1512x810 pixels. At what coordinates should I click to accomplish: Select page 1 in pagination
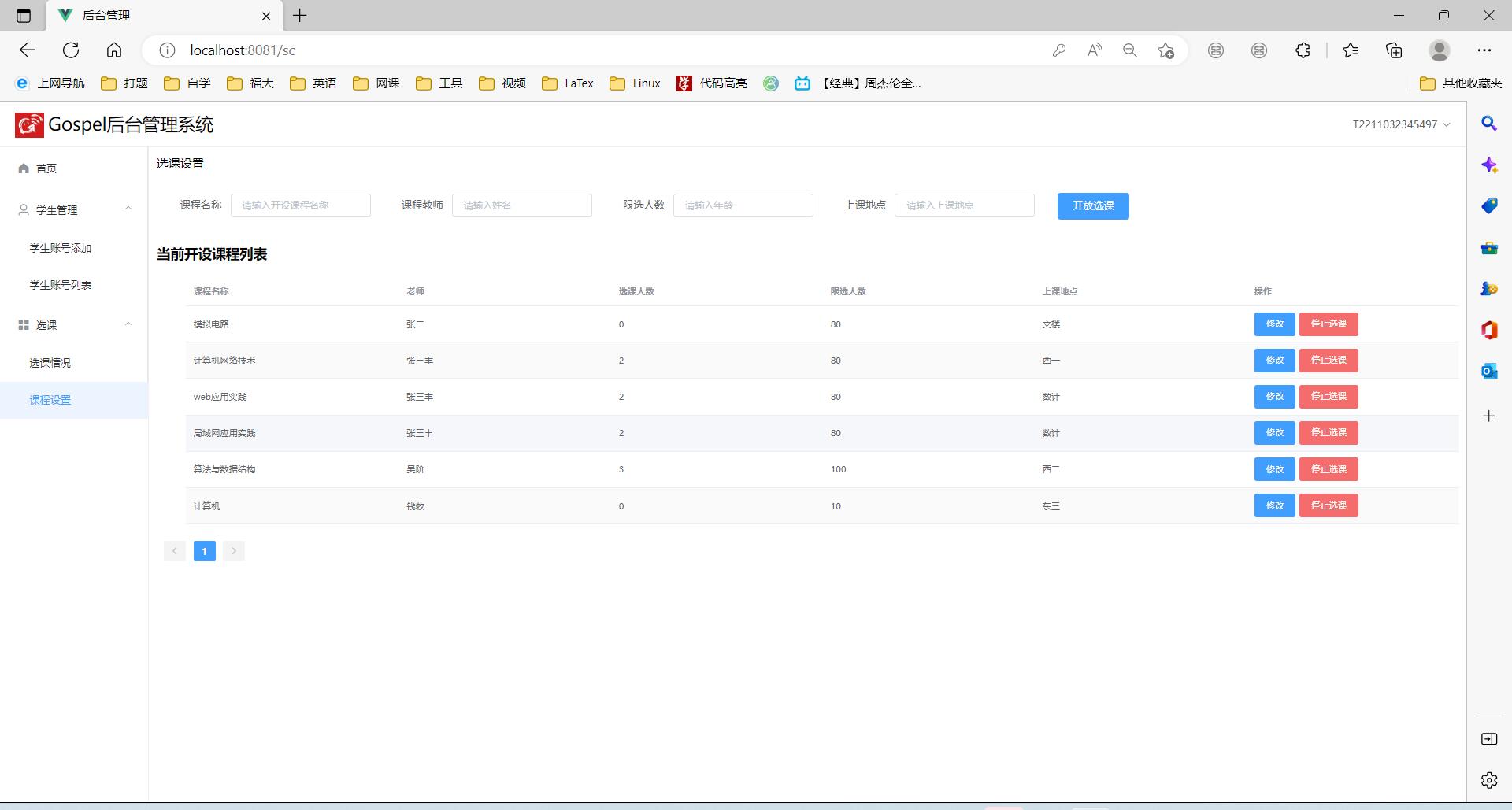pyautogui.click(x=204, y=551)
